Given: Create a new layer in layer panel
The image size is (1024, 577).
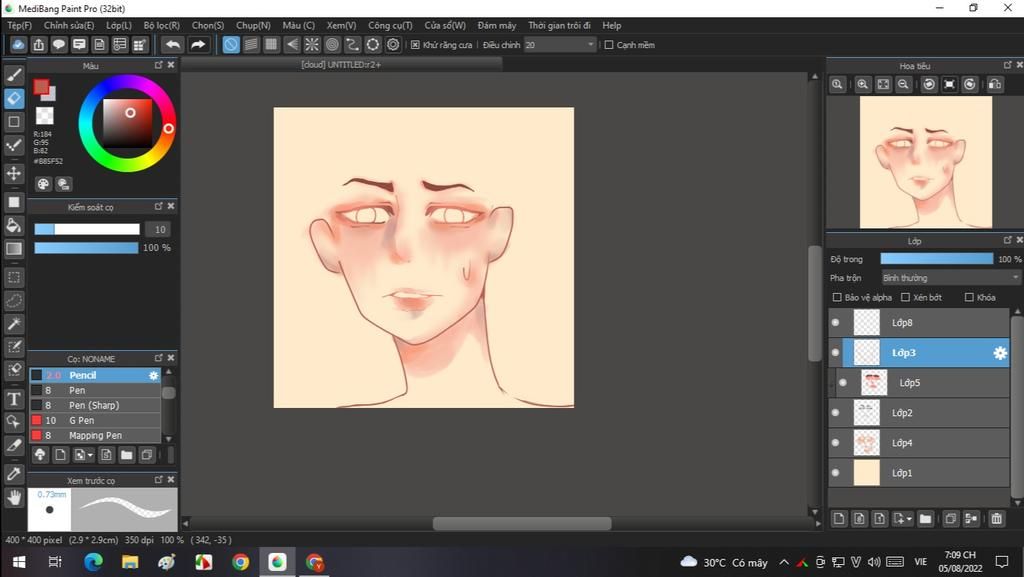Looking at the screenshot, I should point(839,519).
